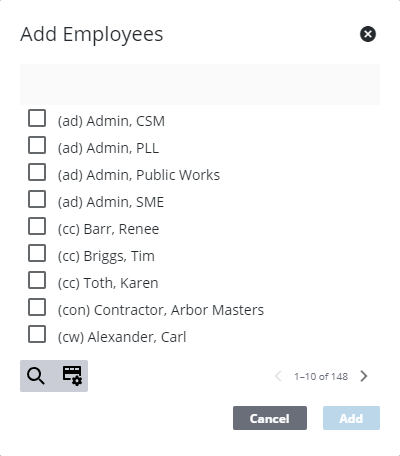
Task: Go to previous page of employees
Action: point(278,376)
